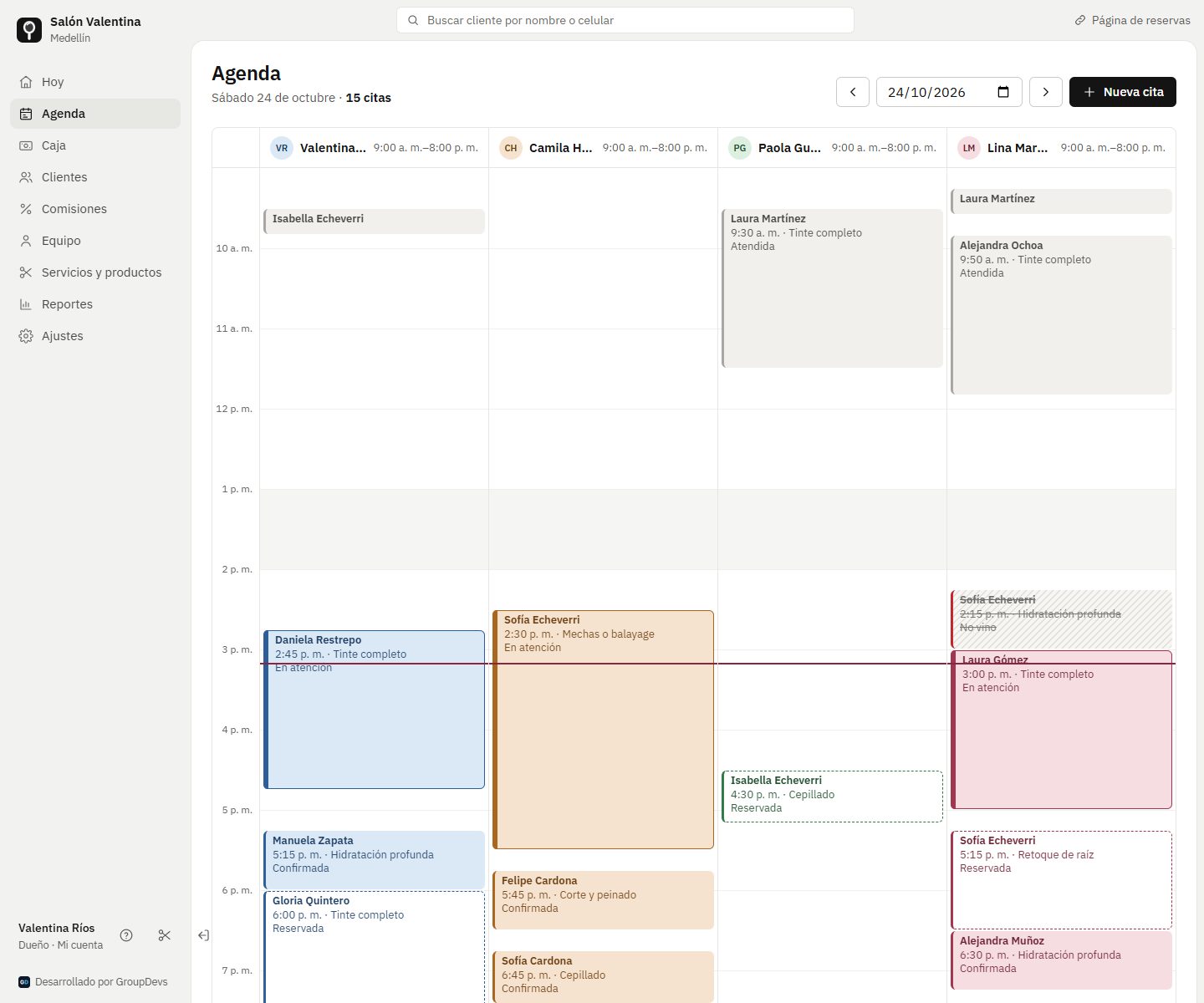The image size is (1204, 1003).
Task: Open the Página de reservas link
Action: point(1132,20)
